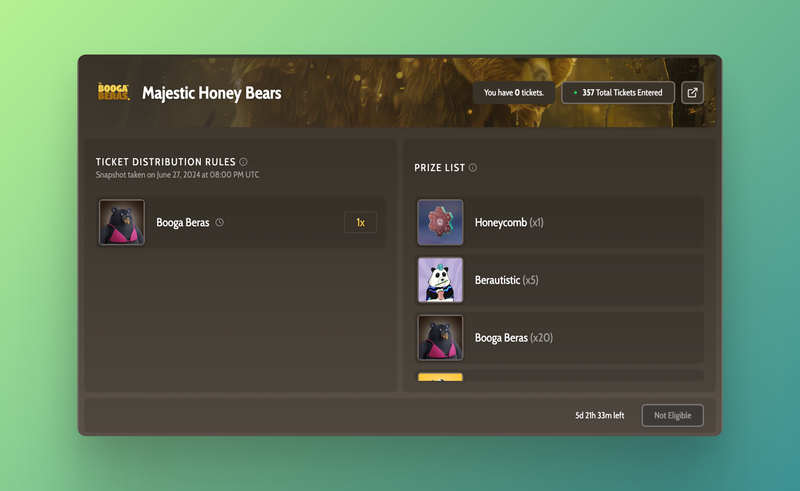Click the Berautistic panda prize image
The height and width of the screenshot is (491, 800).
(x=440, y=280)
